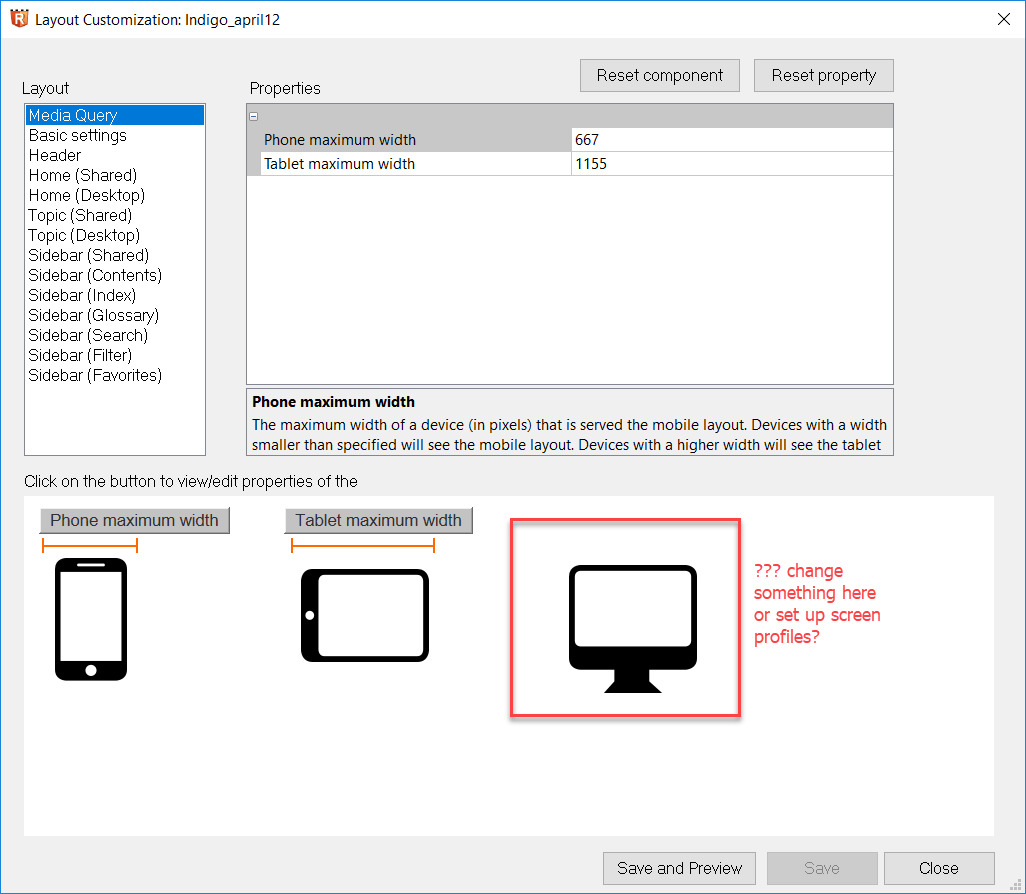Edit the Phone maximum width value 667
This screenshot has height=894, width=1026.
[732, 139]
